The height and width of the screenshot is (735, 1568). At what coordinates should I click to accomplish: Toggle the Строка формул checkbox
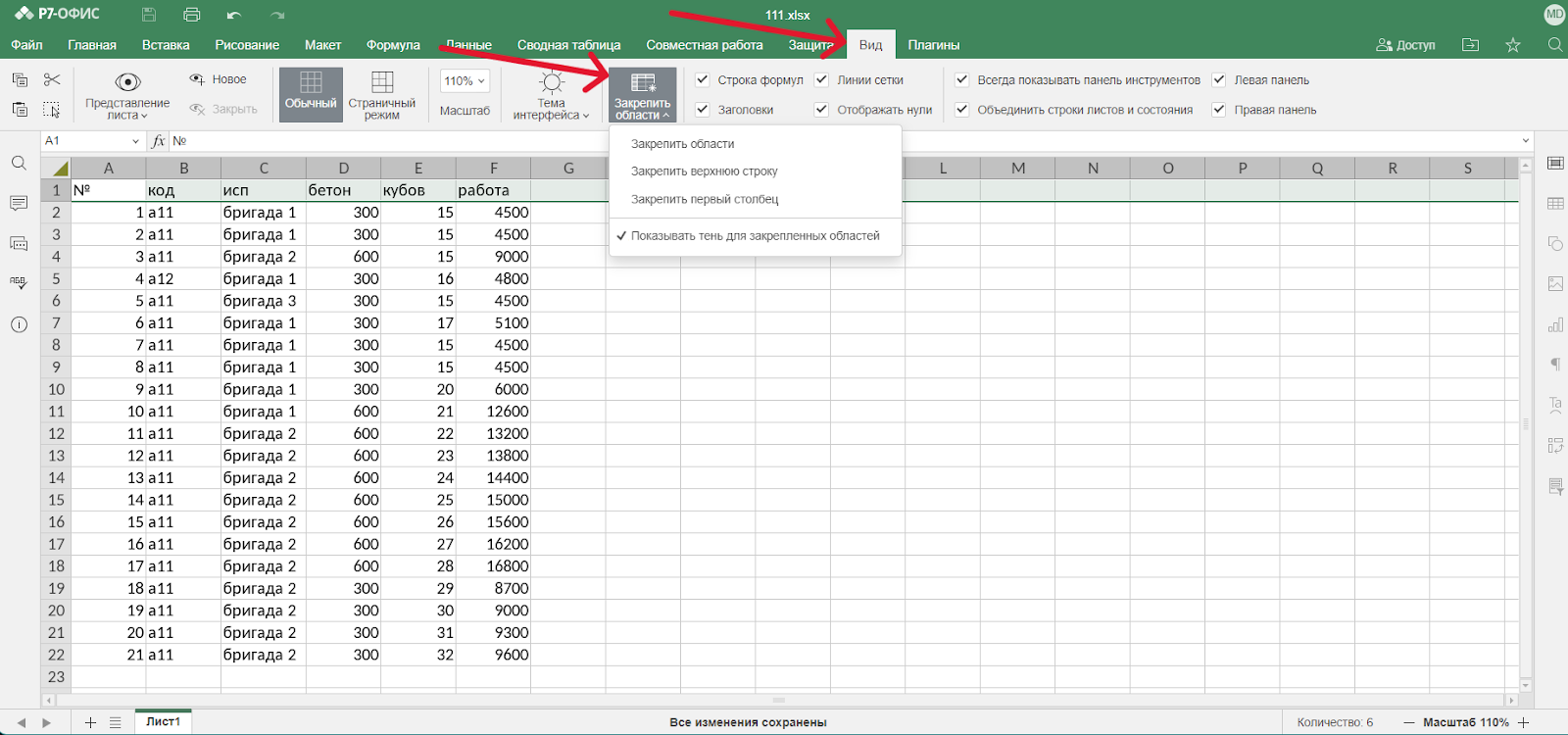pyautogui.click(x=703, y=79)
